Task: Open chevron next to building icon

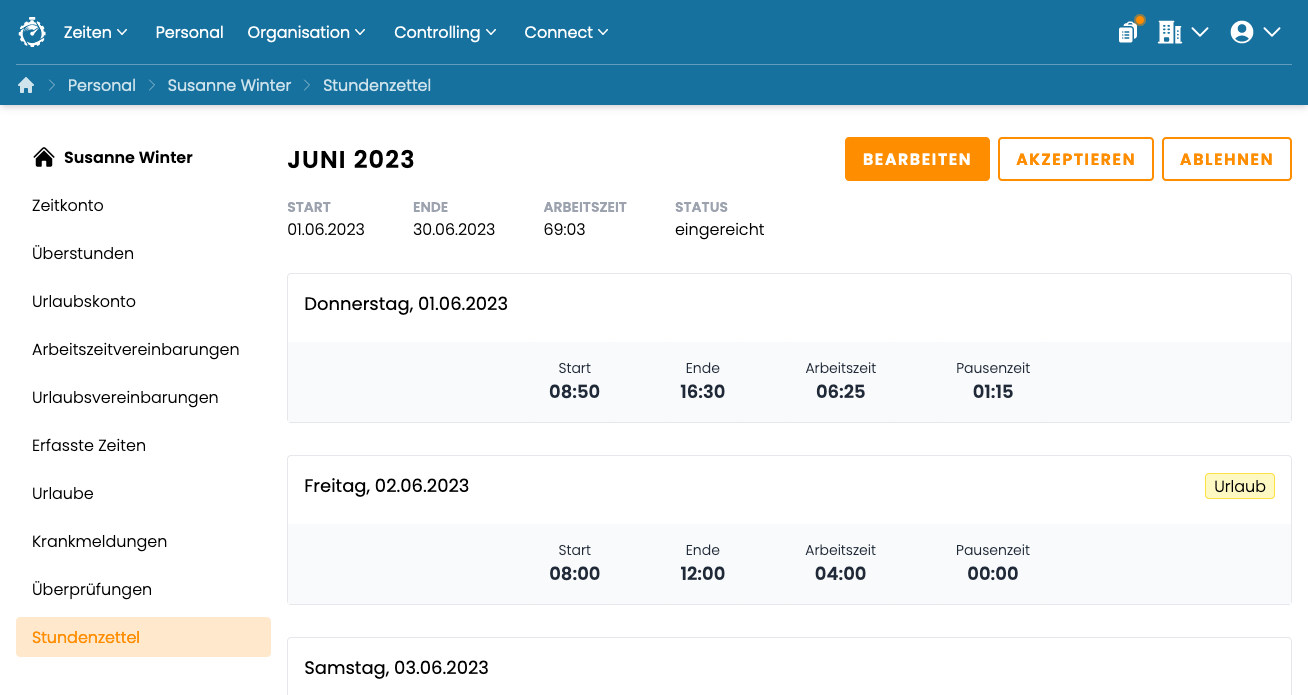Action: point(1200,32)
